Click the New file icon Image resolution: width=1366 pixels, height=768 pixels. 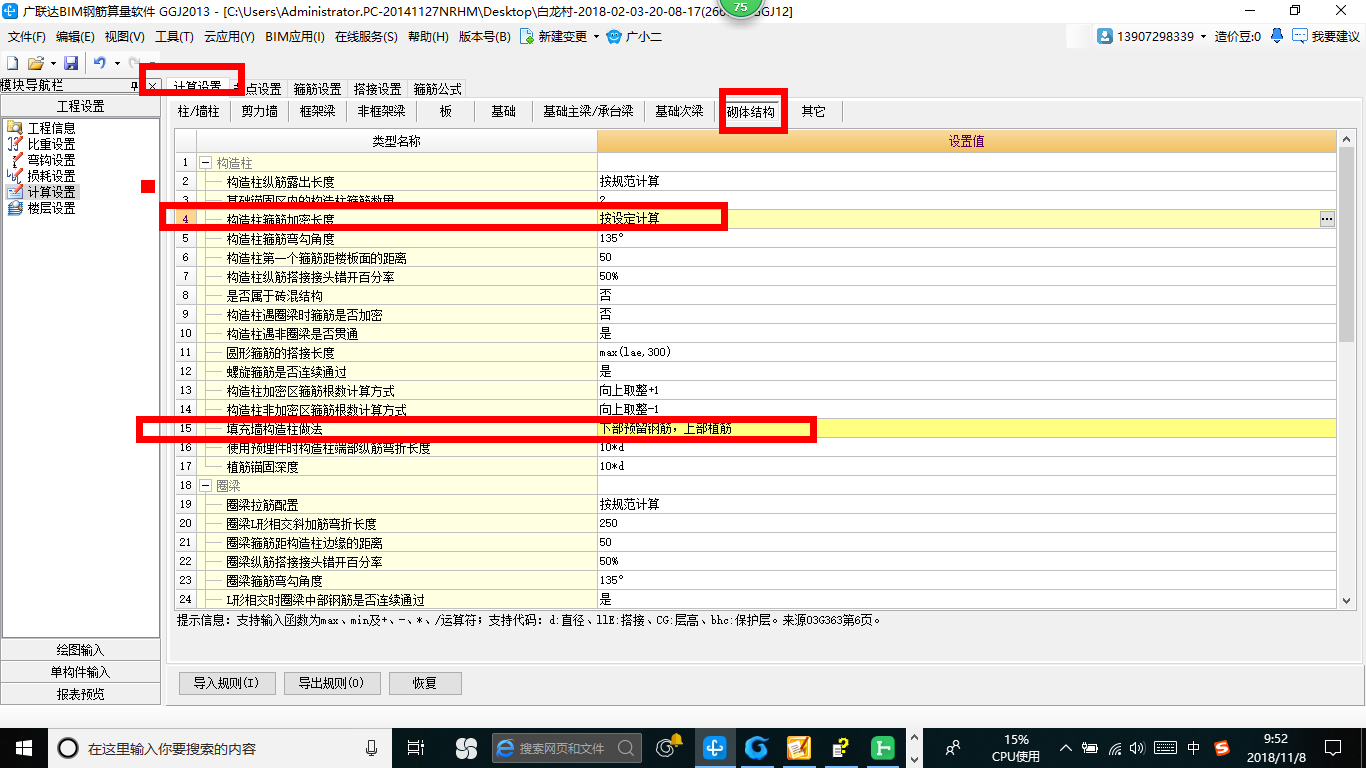tap(12, 63)
